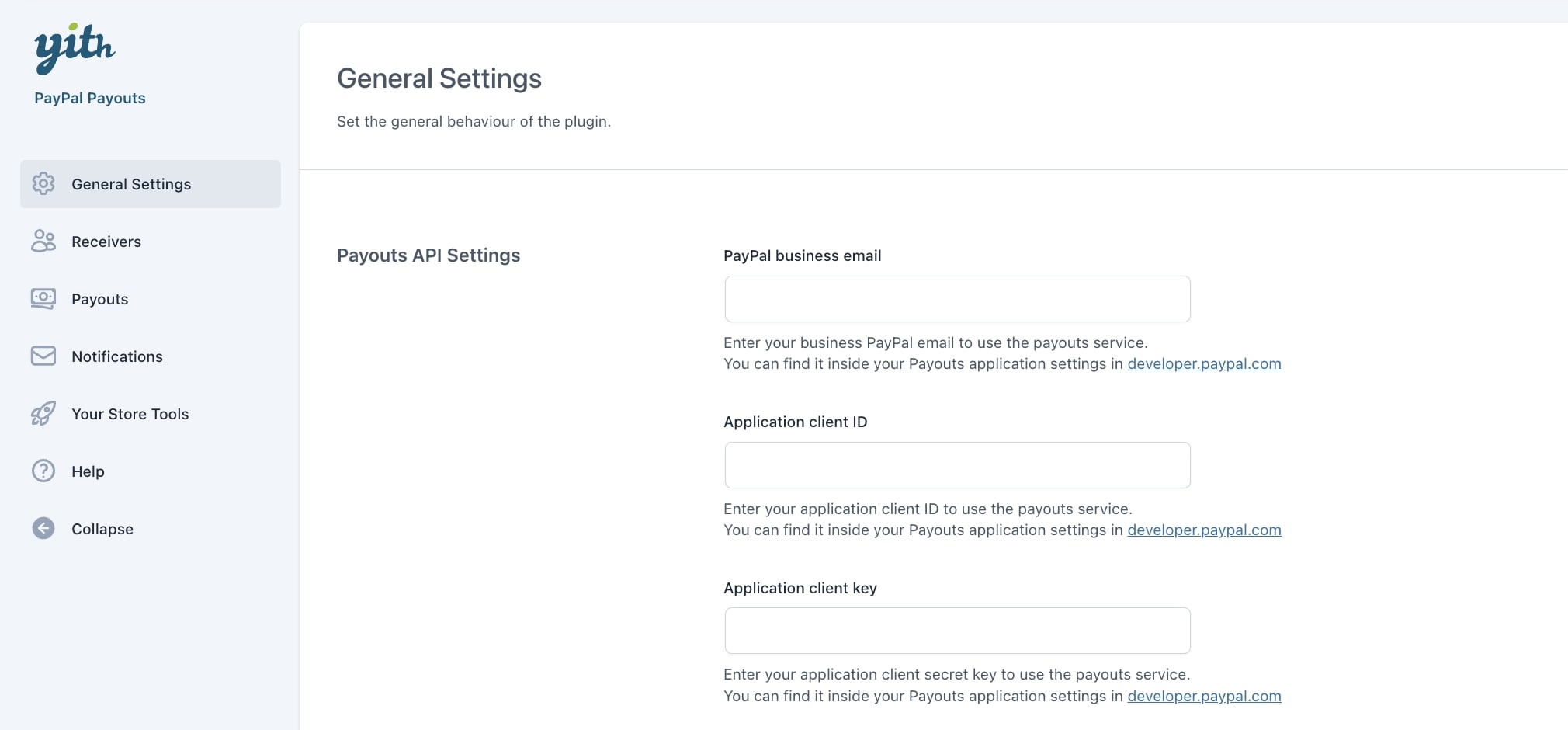The image size is (1568, 730).
Task: Open Your Store Tools
Action: tap(151, 414)
